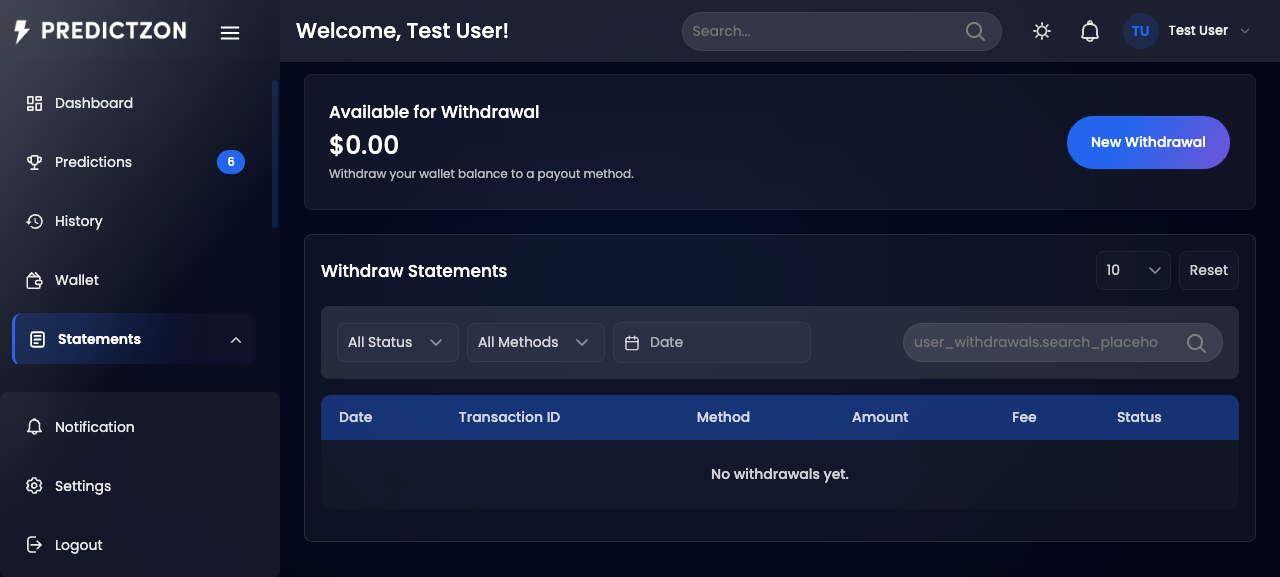Select Statements in the sidebar

pyautogui.click(x=133, y=339)
